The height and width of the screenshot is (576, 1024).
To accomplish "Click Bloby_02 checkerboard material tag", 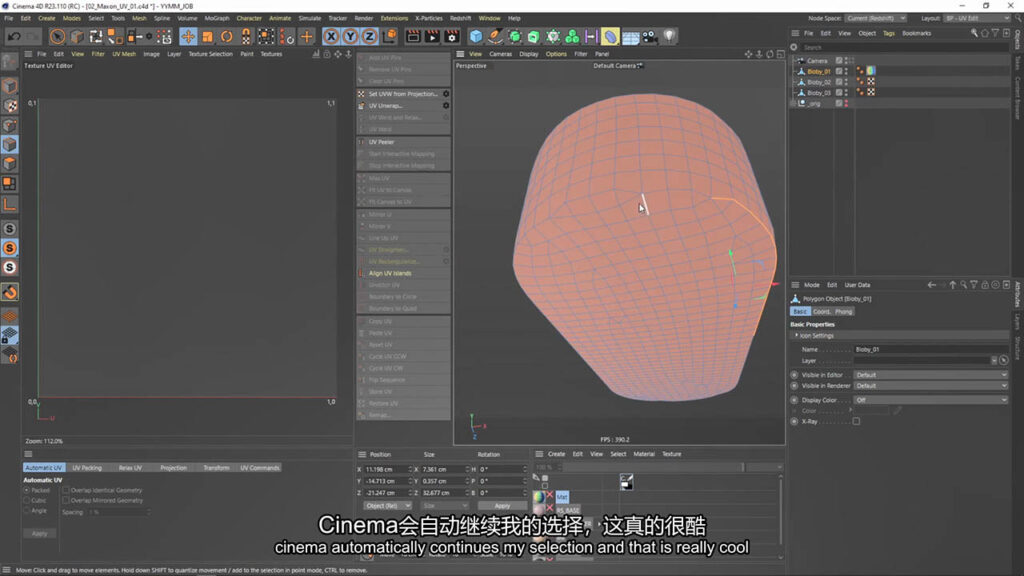I will [871, 82].
